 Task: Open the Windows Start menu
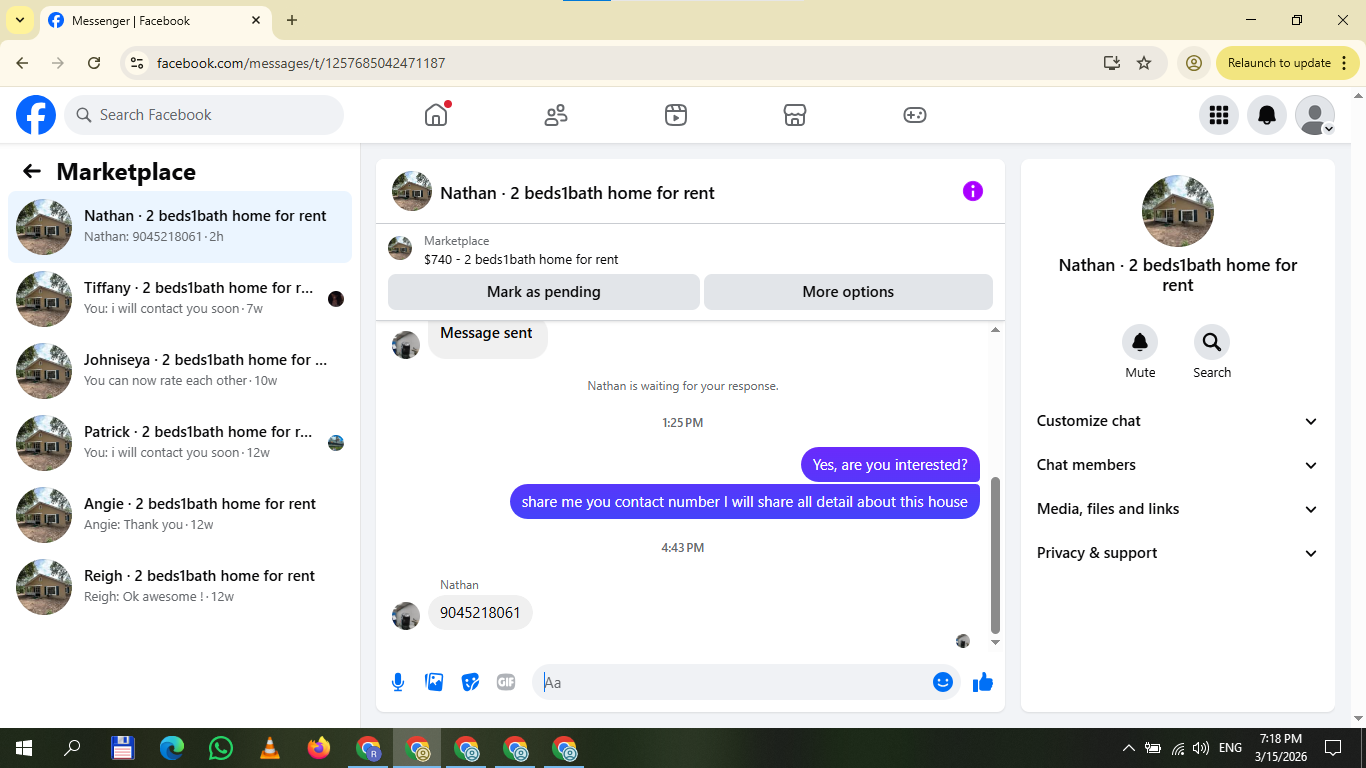click(24, 748)
